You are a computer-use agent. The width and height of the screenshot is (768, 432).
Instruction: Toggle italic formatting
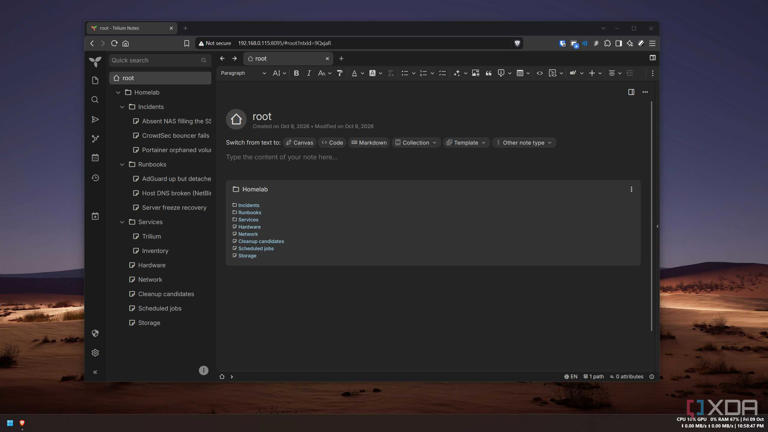tap(309, 73)
